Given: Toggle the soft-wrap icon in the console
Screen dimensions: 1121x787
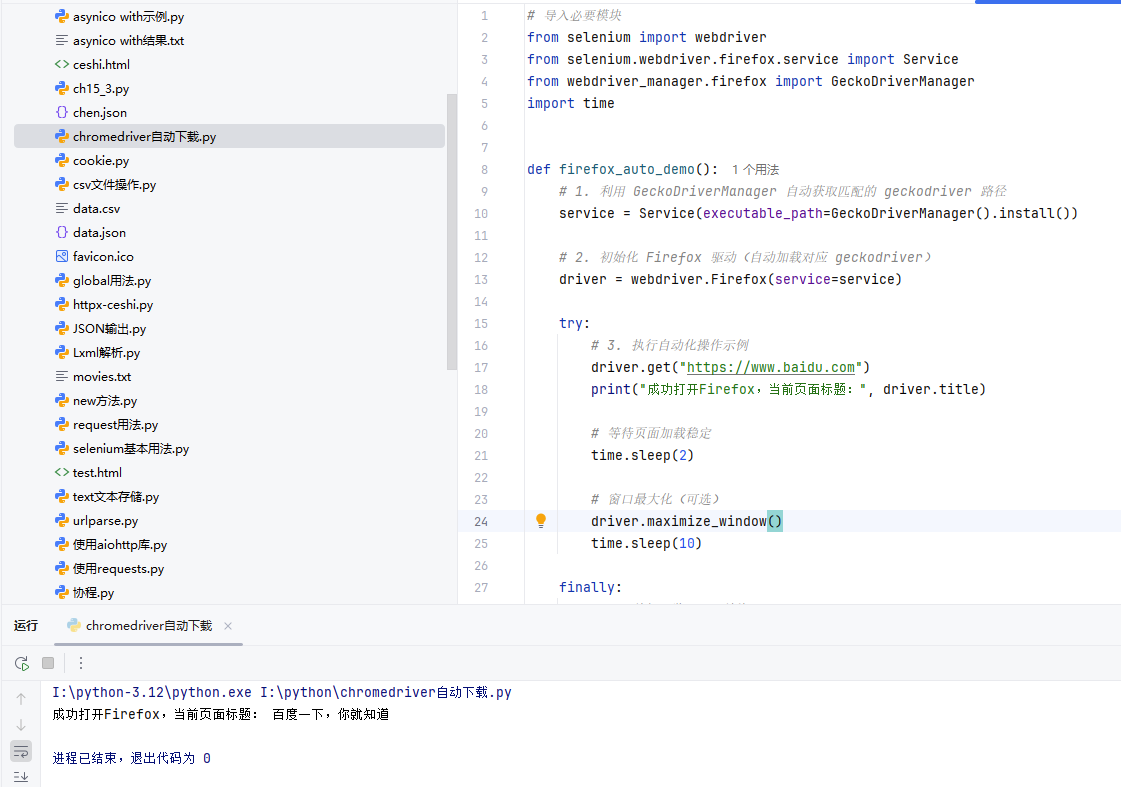Looking at the screenshot, I should click(21, 751).
